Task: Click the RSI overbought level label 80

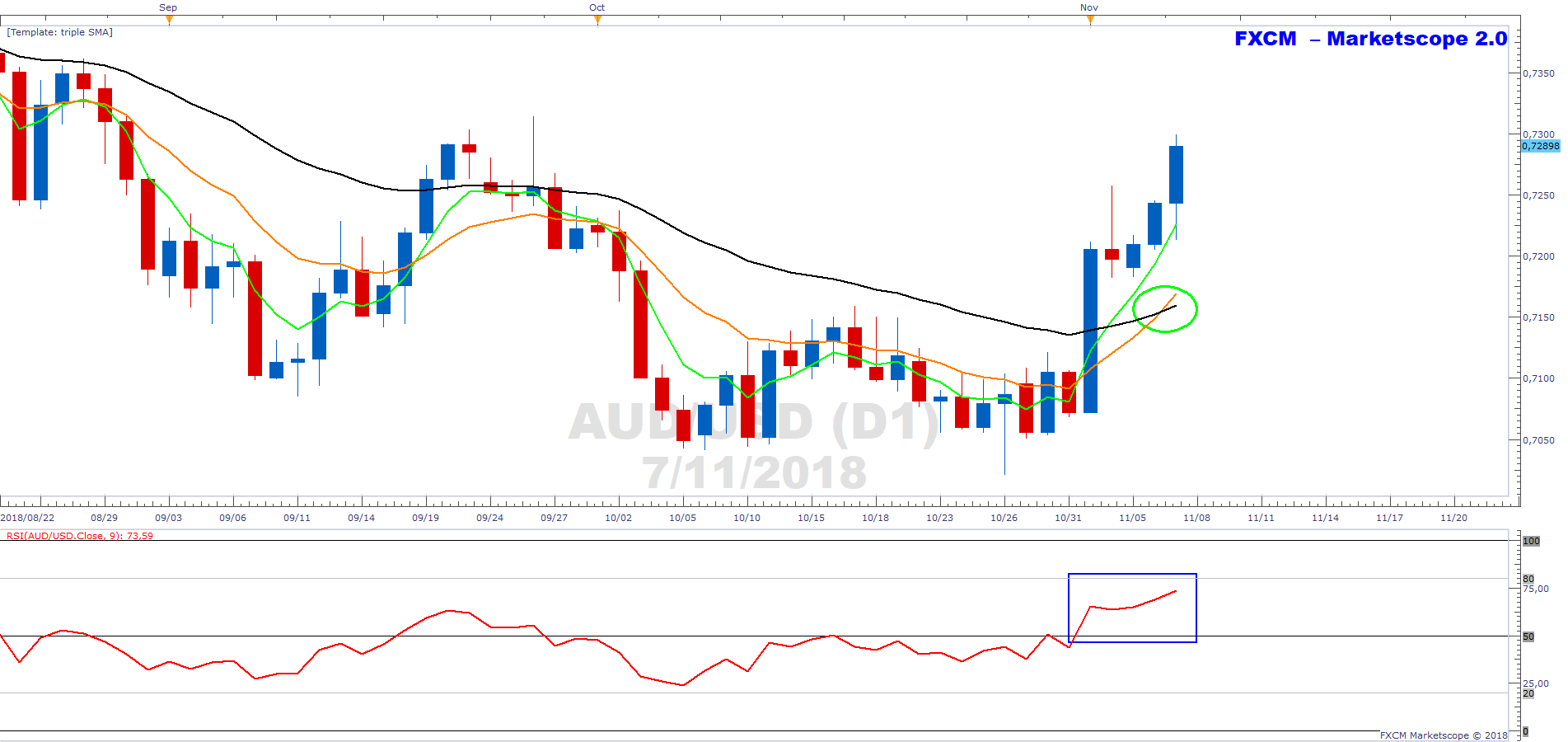Action: [1528, 579]
